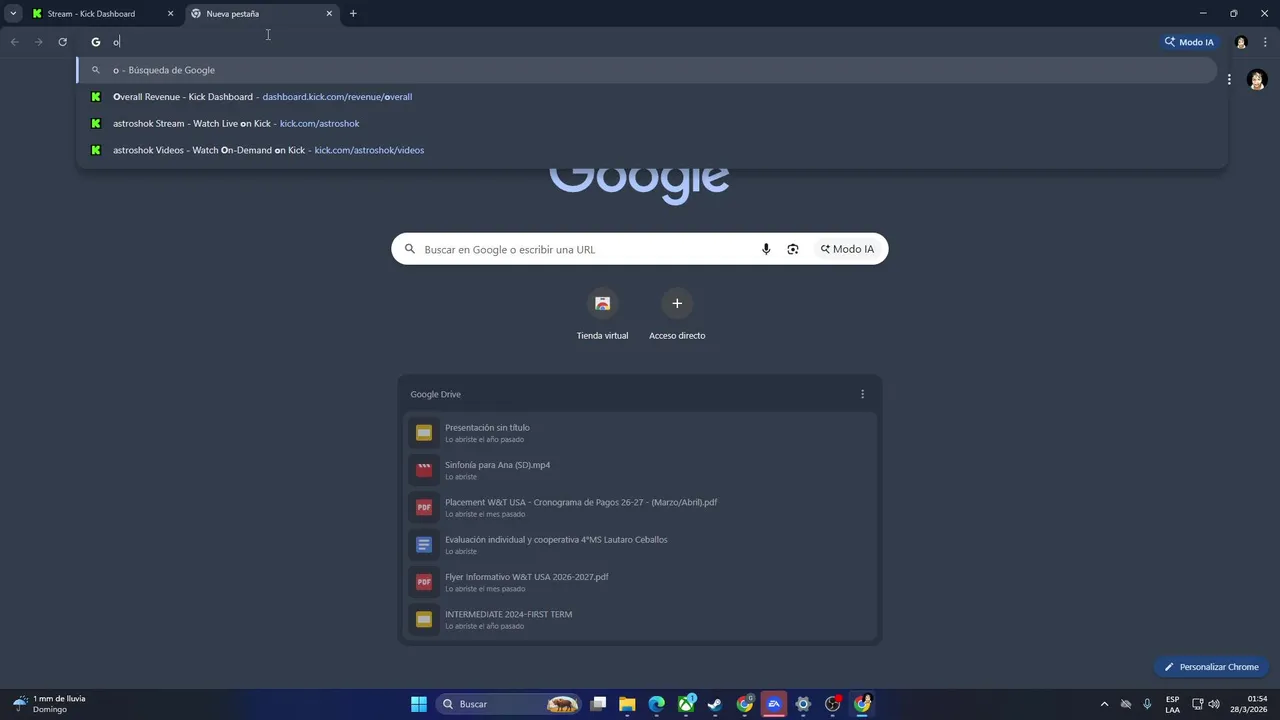The image size is (1280, 720).
Task: Open File Explorer from the taskbar
Action: (627, 704)
